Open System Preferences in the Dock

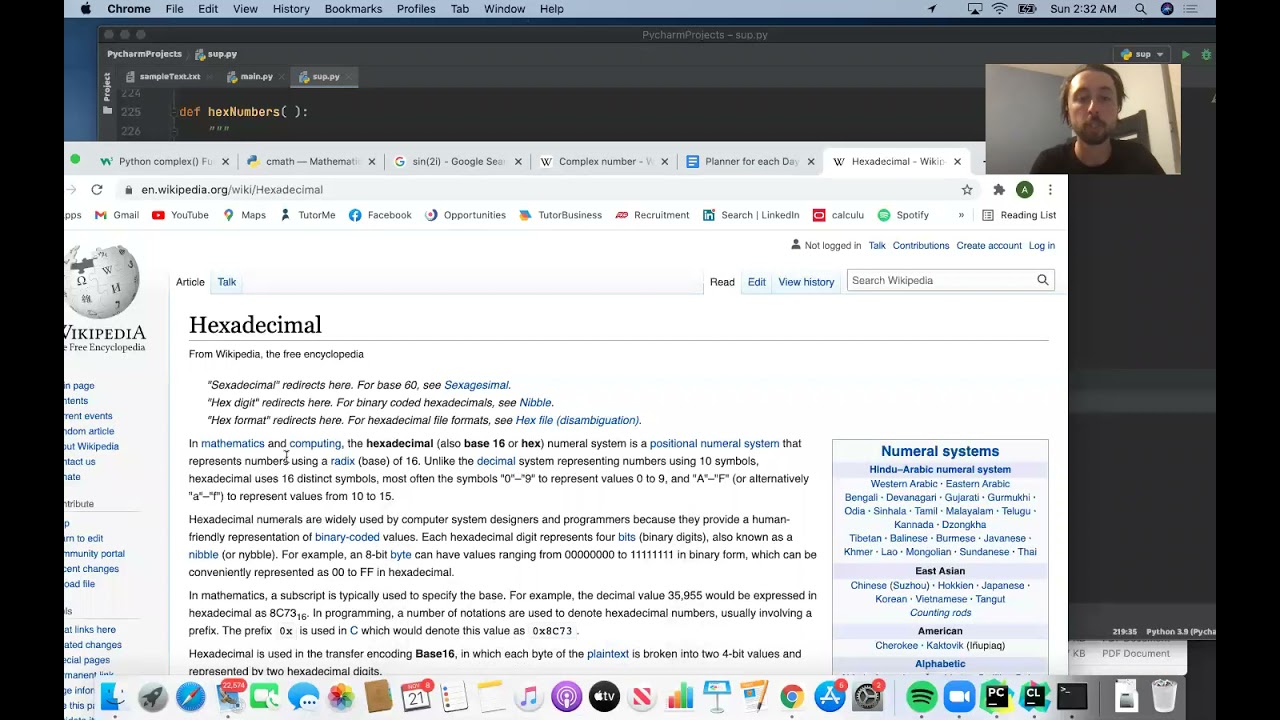coord(868,696)
